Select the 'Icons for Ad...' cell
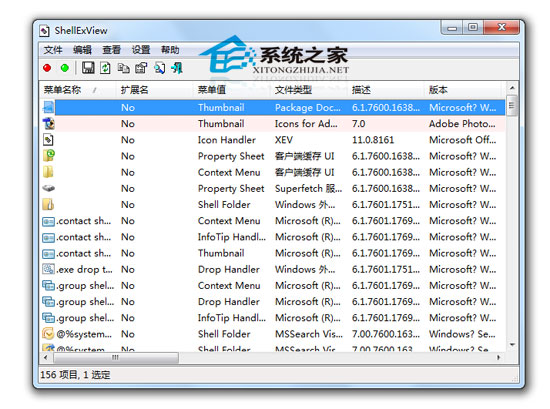Viewport: 550px width, 409px height. (306, 123)
